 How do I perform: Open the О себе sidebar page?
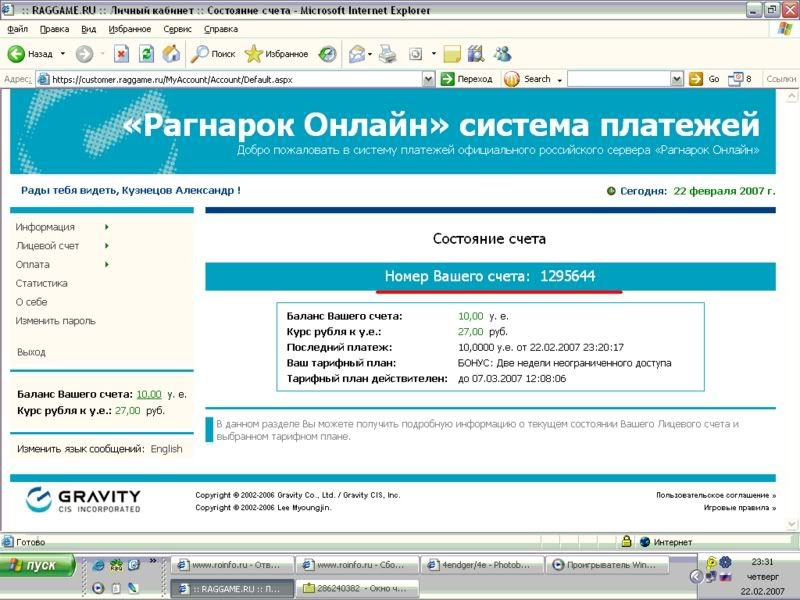click(x=31, y=302)
